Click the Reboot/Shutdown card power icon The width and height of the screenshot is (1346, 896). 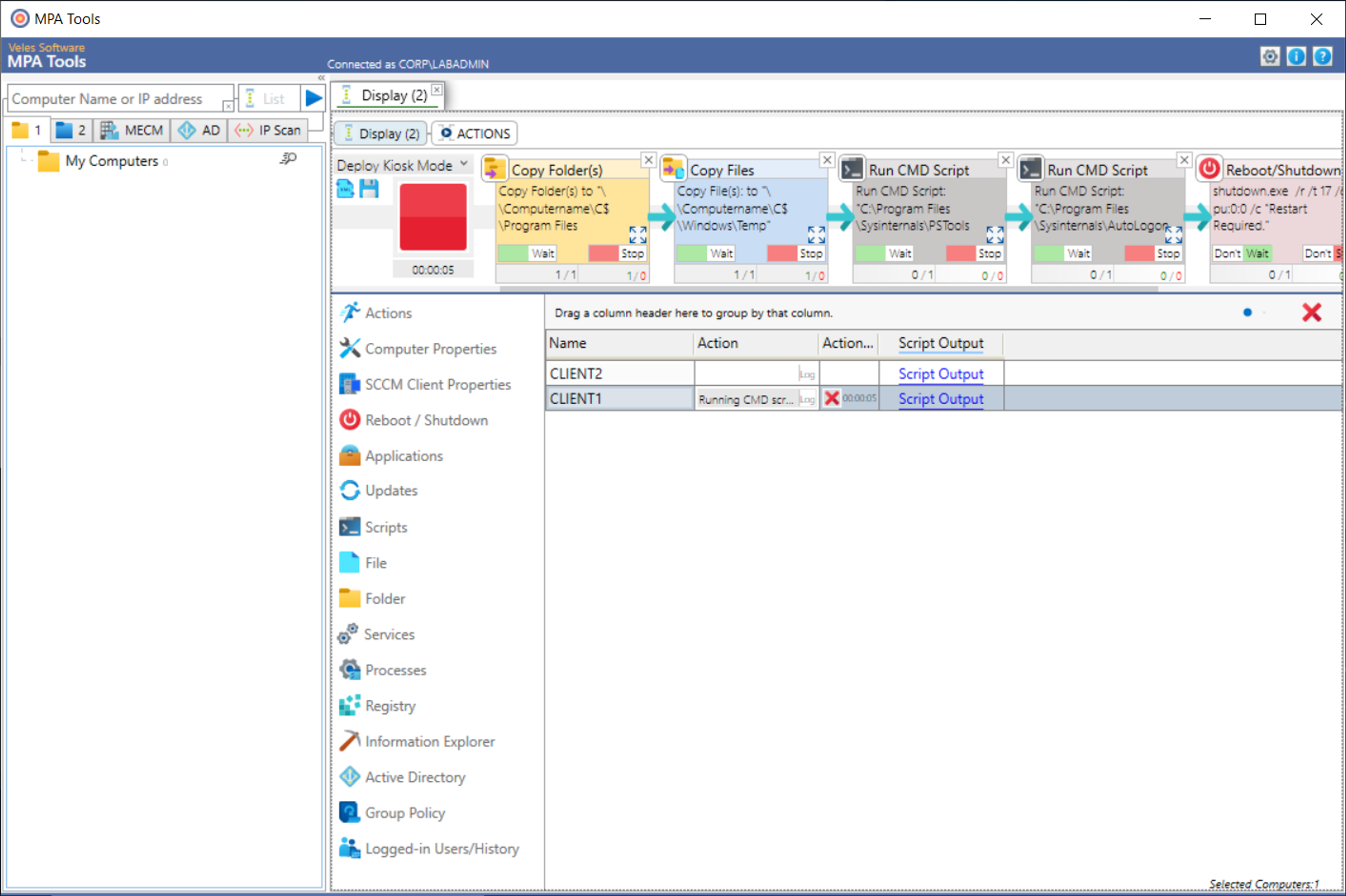pyautogui.click(x=1209, y=168)
